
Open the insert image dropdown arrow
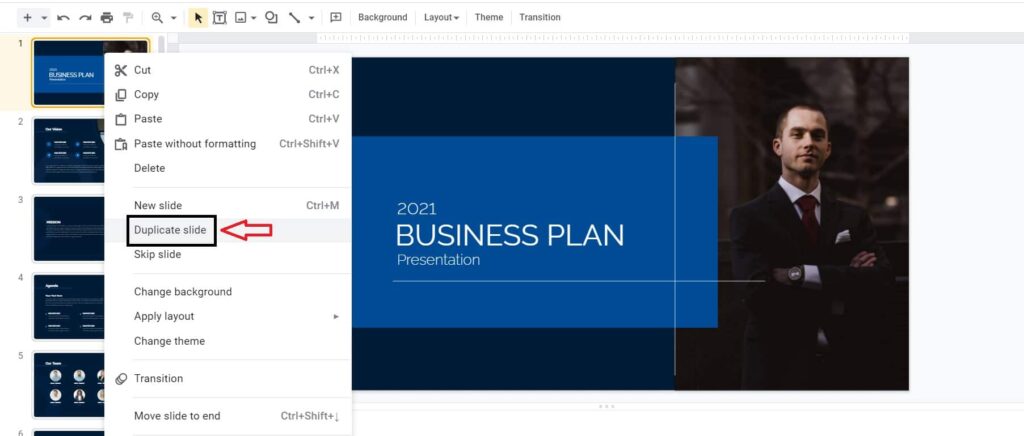[253, 18]
